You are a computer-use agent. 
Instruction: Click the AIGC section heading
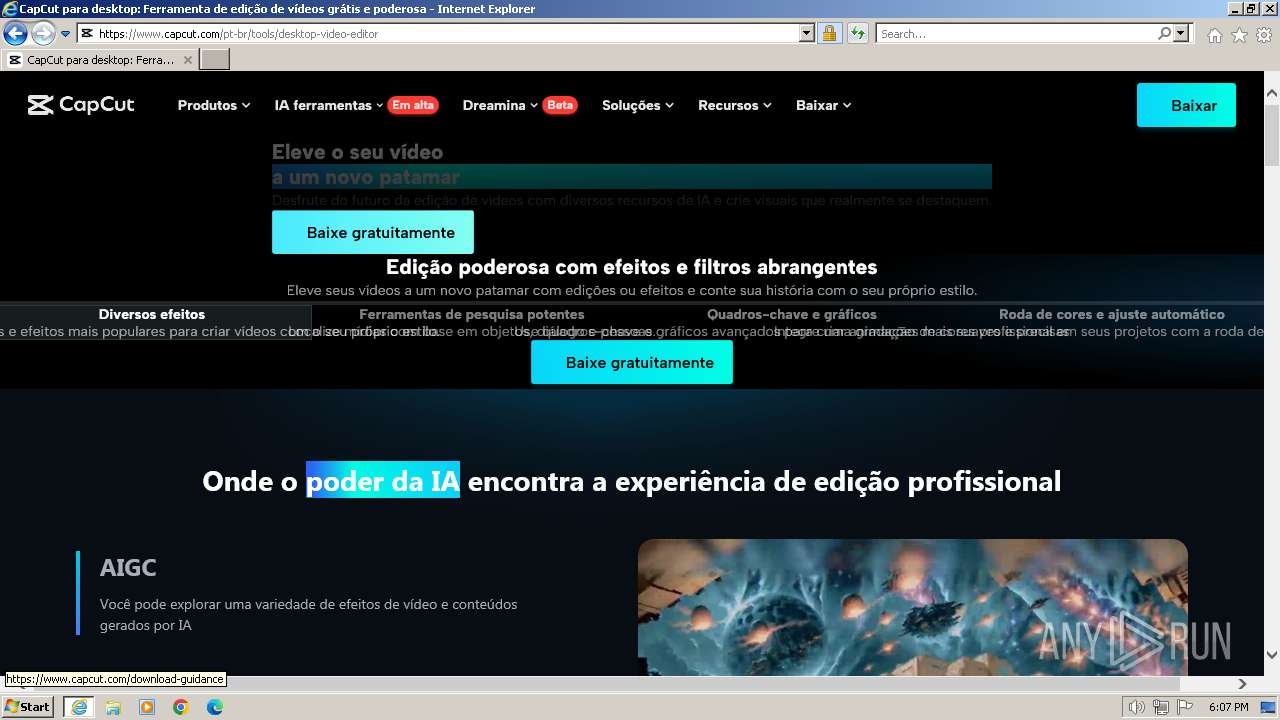128,567
